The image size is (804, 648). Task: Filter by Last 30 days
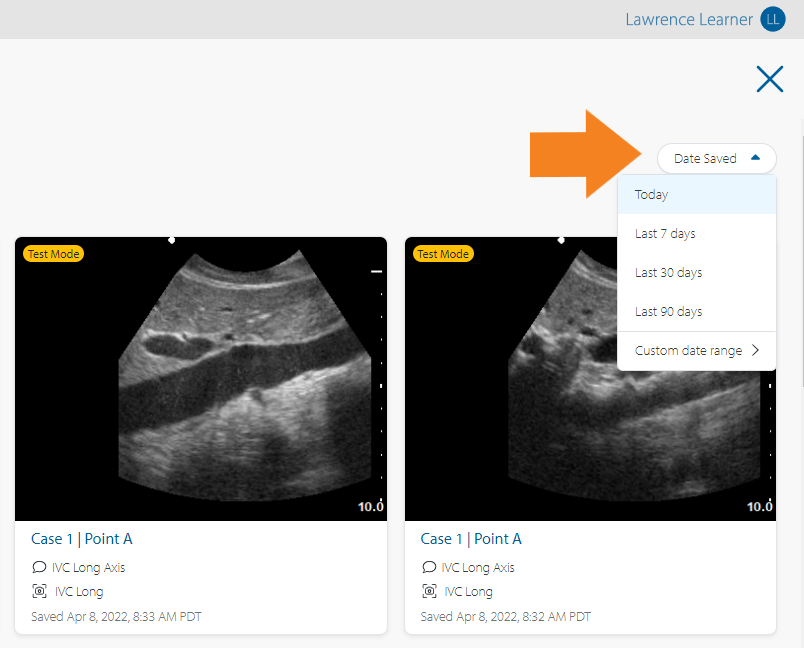coord(668,273)
